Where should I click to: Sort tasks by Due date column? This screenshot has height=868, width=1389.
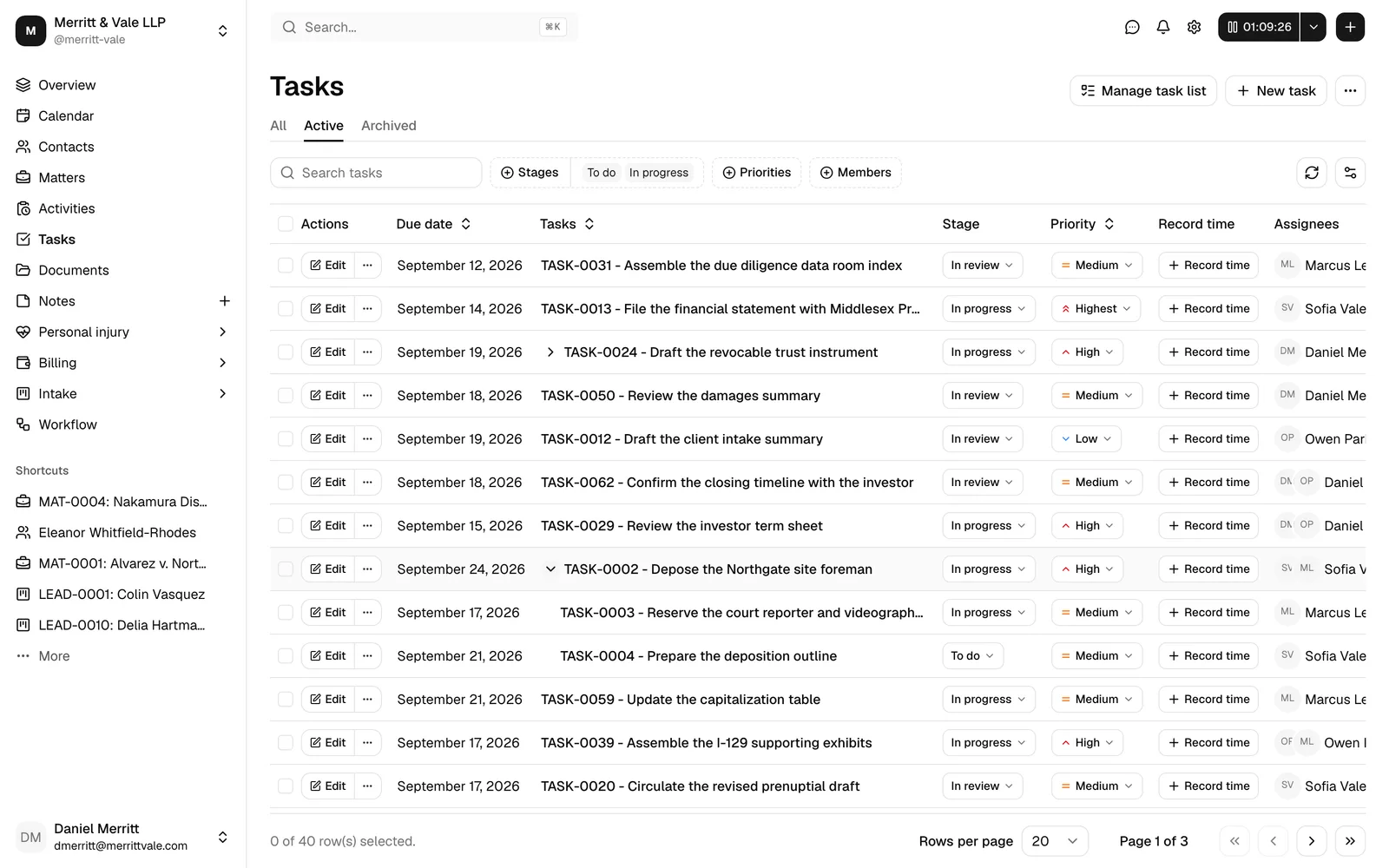point(433,224)
